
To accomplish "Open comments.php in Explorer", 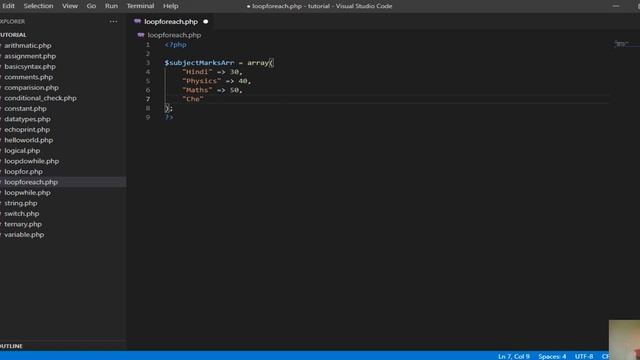I will pos(29,77).
